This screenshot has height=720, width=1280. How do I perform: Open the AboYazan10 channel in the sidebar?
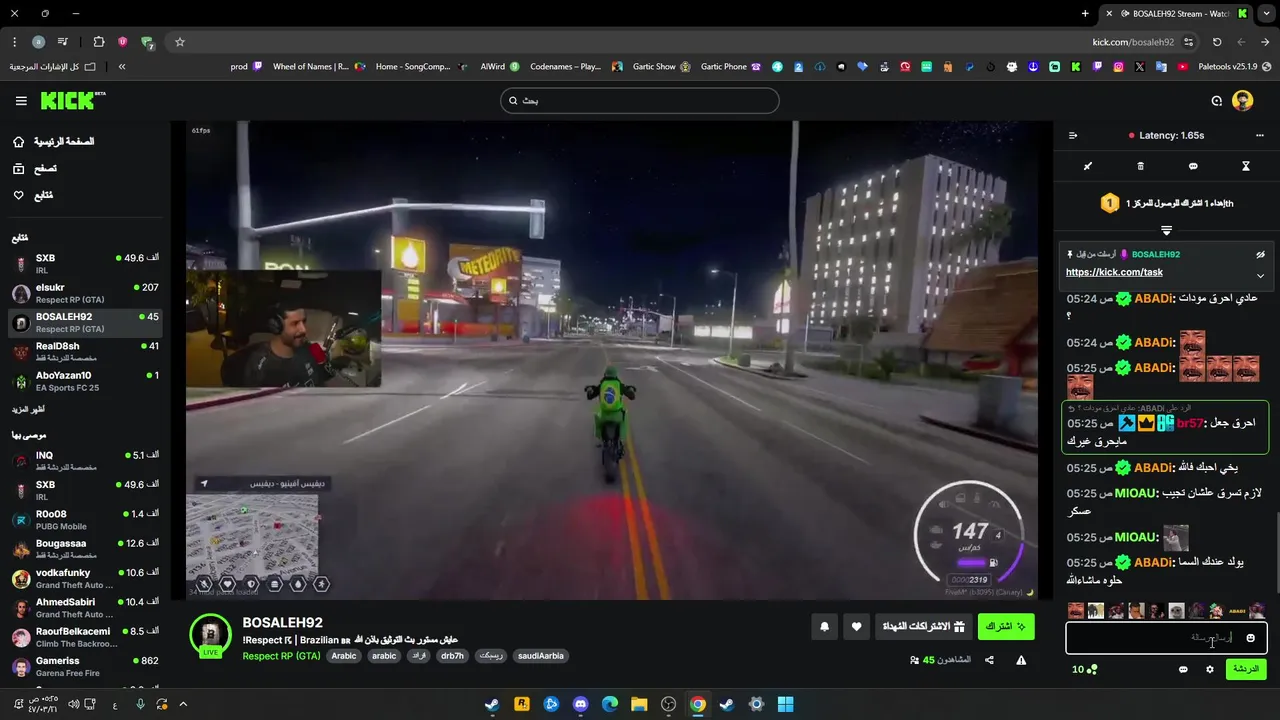[85, 380]
